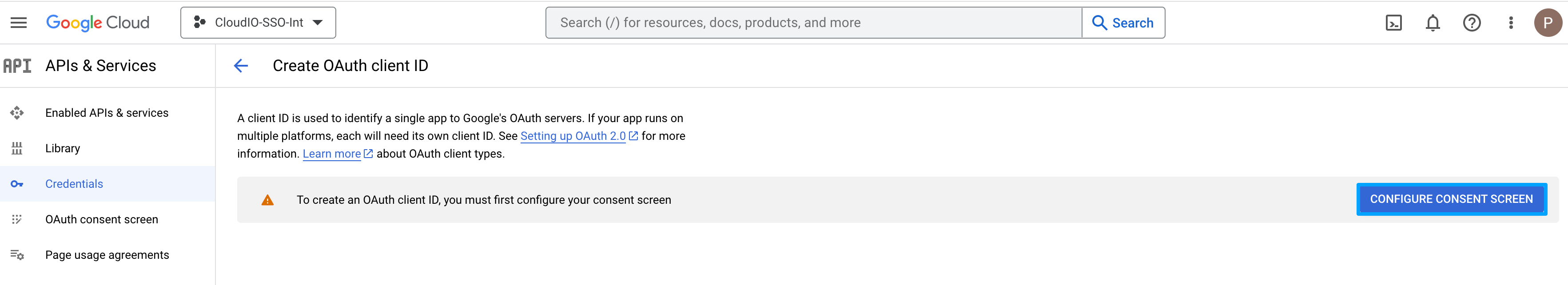Open the three-dot settings and utilities menu

(1510, 23)
